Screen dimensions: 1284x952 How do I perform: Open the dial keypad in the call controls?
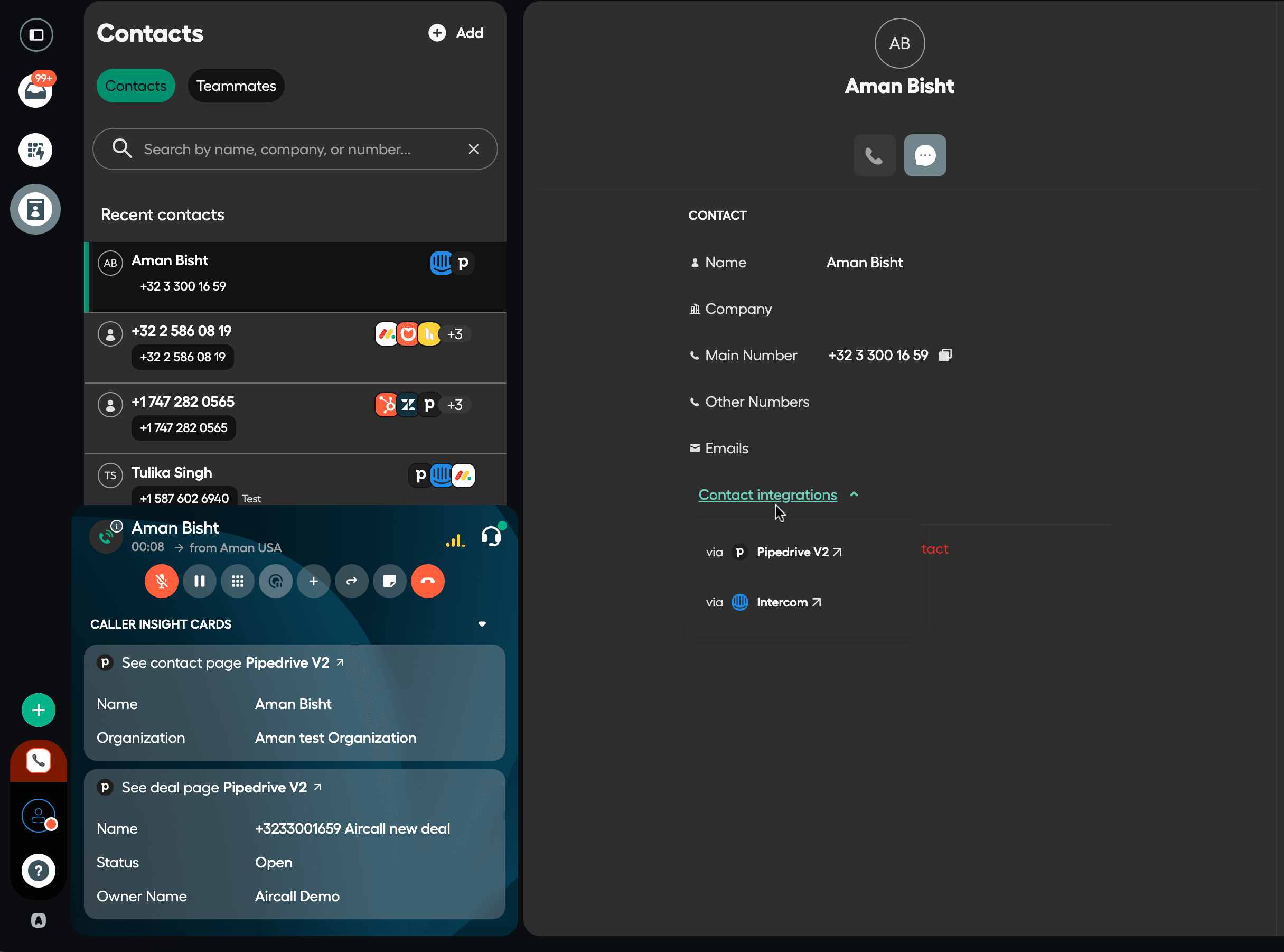[x=237, y=581]
